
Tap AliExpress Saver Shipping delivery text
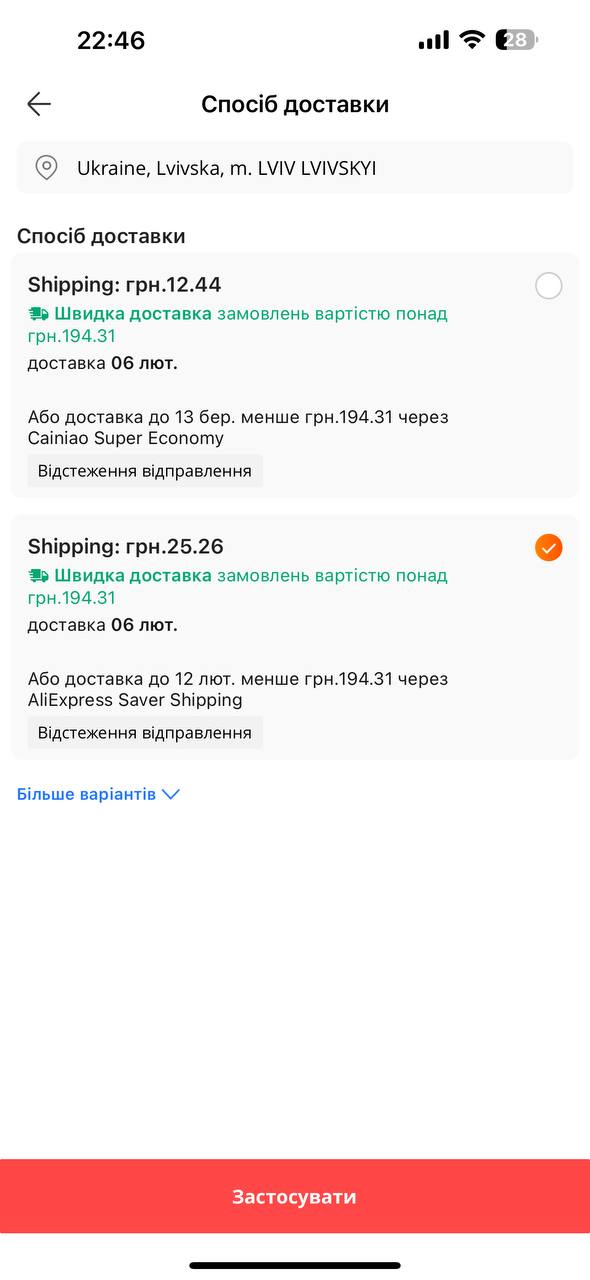click(135, 700)
